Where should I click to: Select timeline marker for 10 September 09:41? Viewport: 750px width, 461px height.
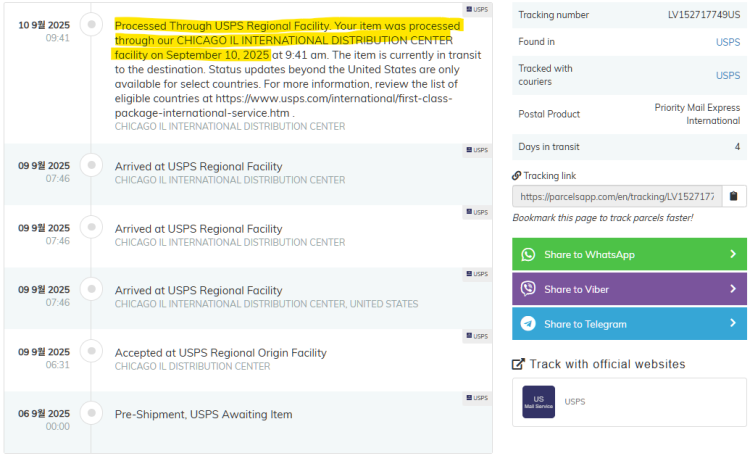click(x=91, y=24)
